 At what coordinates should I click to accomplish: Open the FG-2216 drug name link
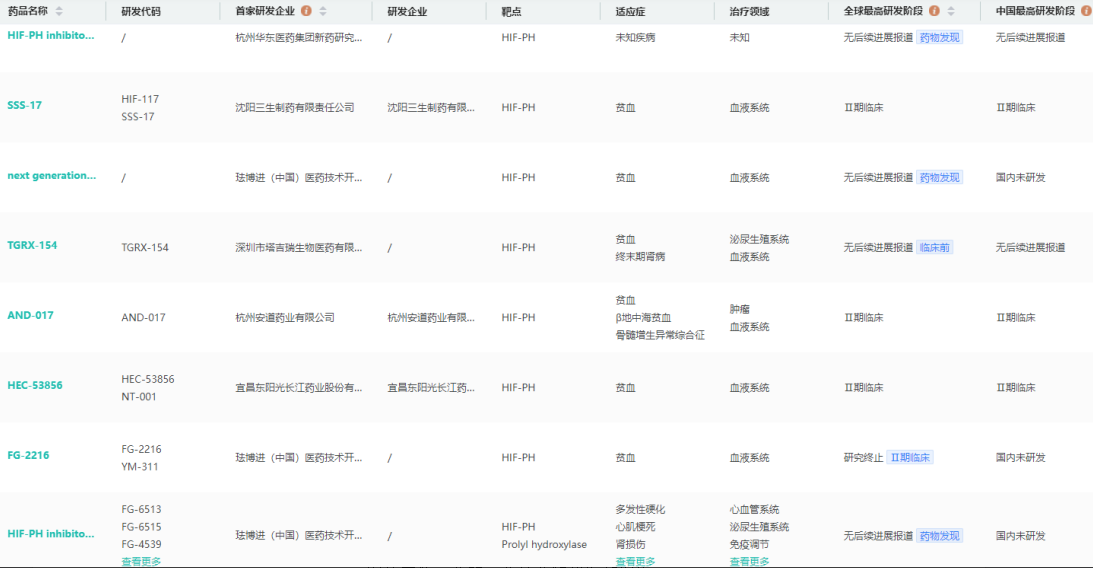[x=28, y=455]
